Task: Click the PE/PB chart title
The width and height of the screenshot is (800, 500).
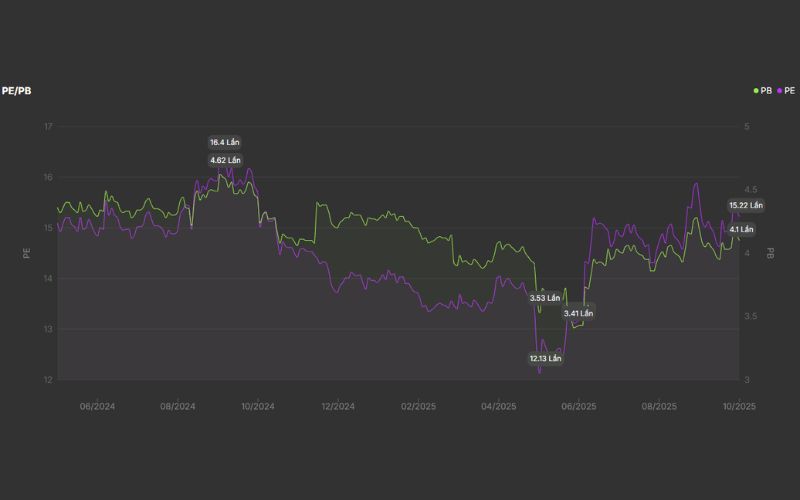Action: click(x=18, y=90)
